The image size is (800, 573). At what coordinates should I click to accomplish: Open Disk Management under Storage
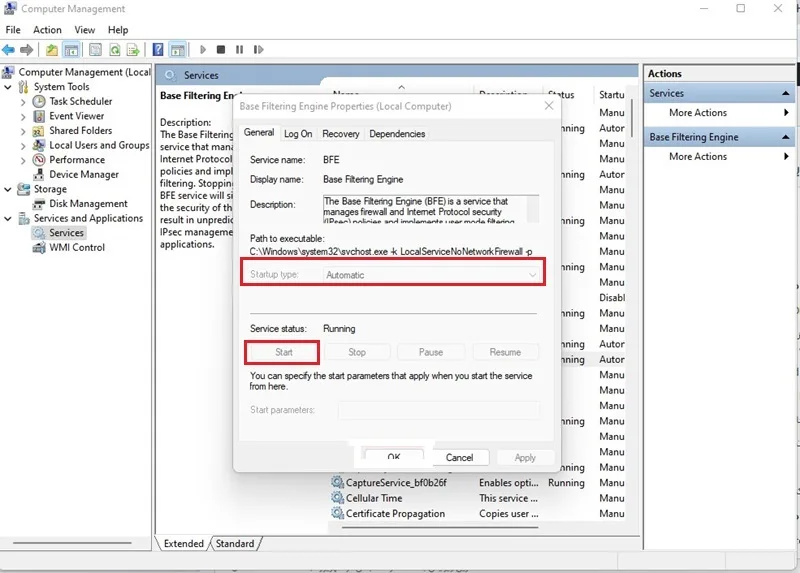(88, 204)
